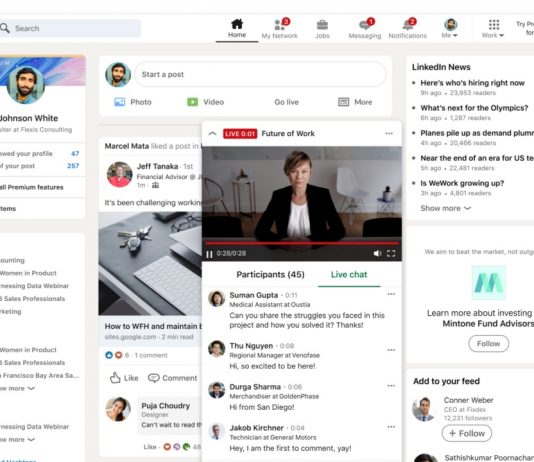Image resolution: width=534 pixels, height=462 pixels.
Task: Seek on the red video progress bar
Action: (x=302, y=243)
